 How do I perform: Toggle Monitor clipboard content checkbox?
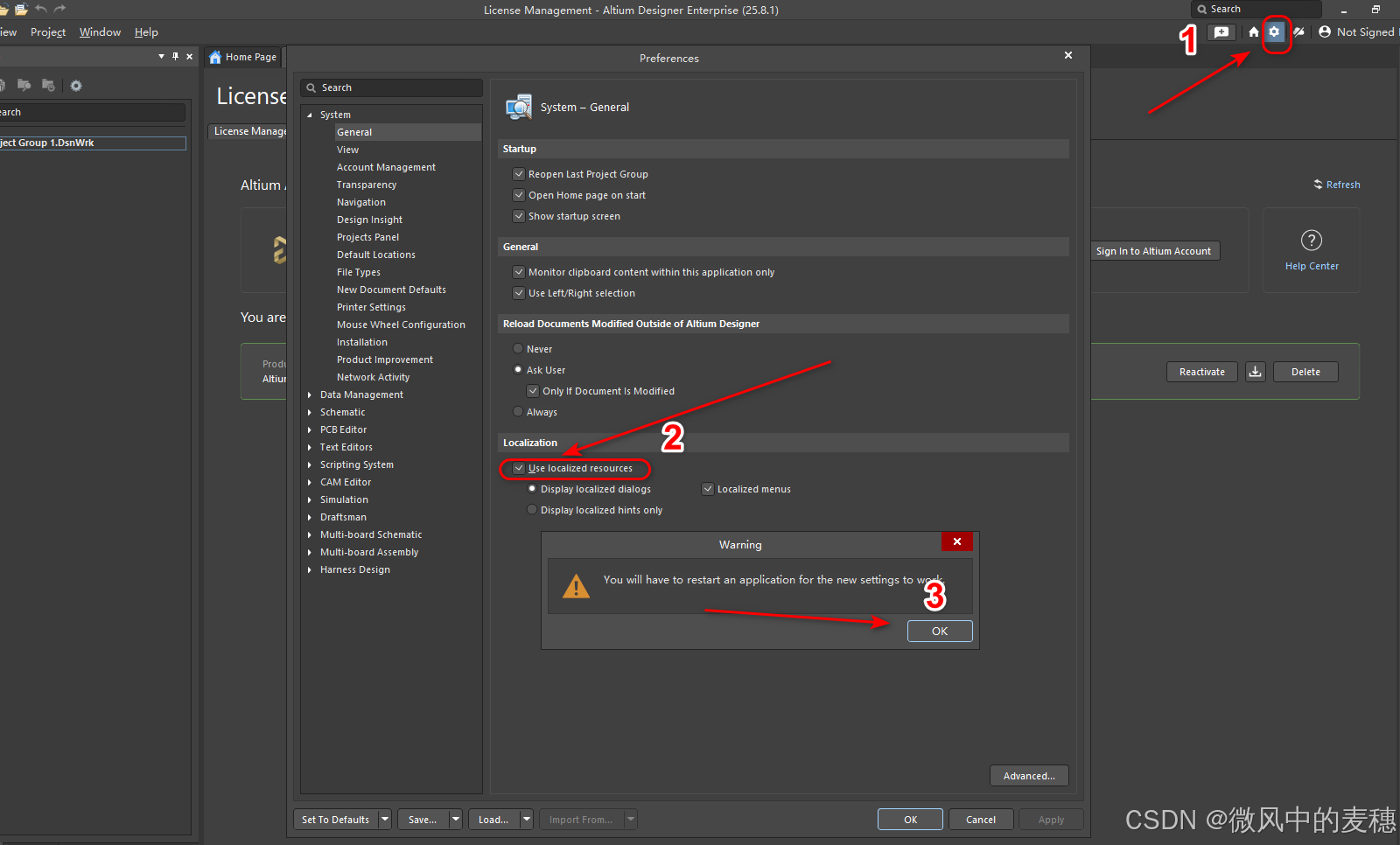[519, 272]
